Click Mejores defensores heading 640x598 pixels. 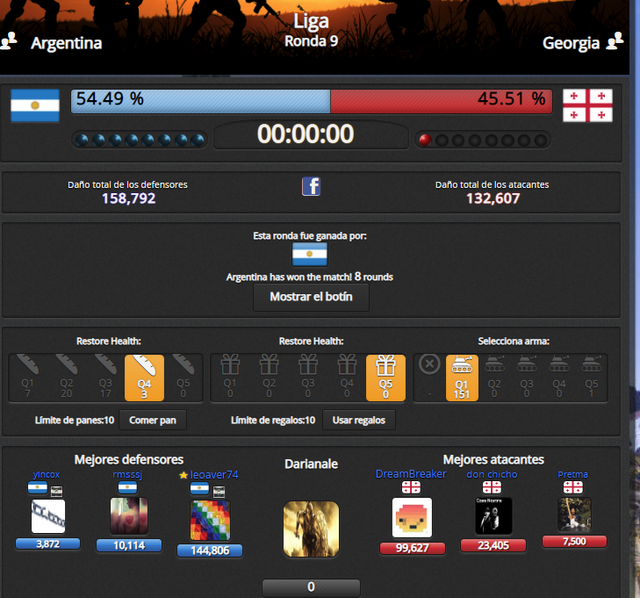point(129,460)
